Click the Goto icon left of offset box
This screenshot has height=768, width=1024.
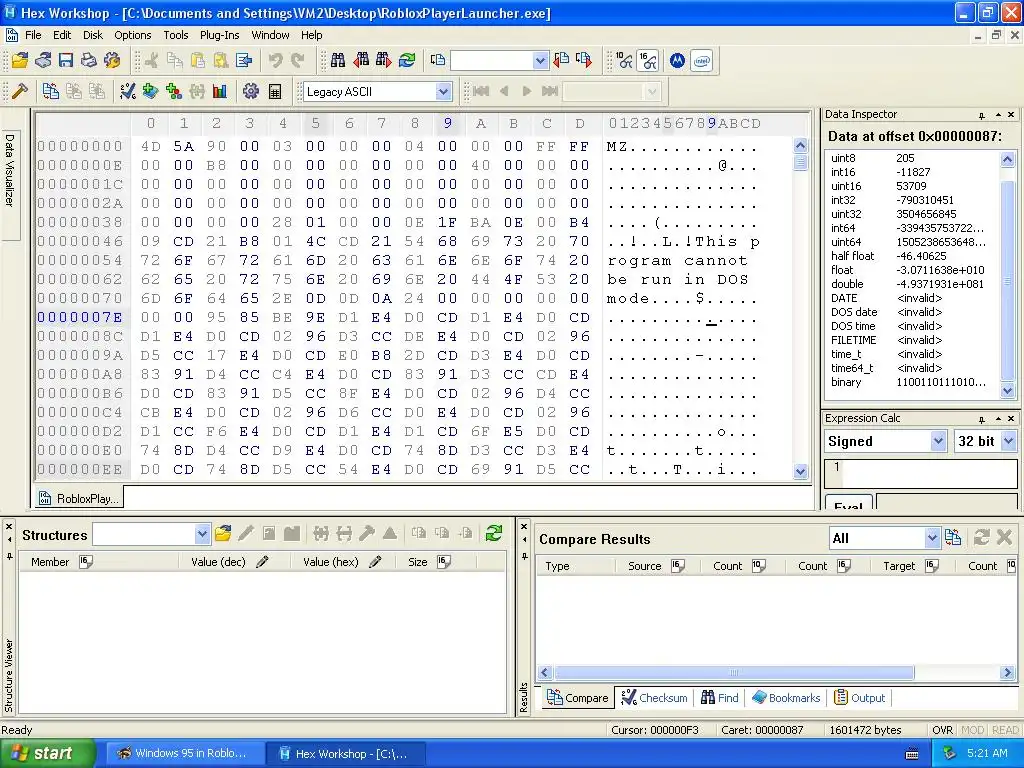[x=438, y=61]
